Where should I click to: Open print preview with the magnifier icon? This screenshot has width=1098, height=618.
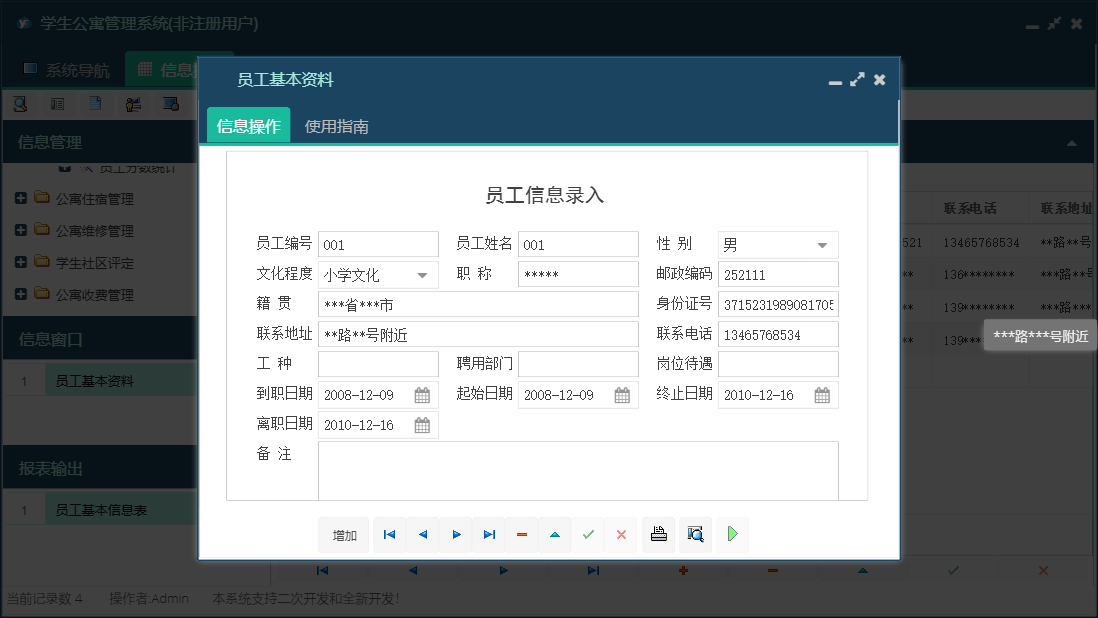coord(695,535)
